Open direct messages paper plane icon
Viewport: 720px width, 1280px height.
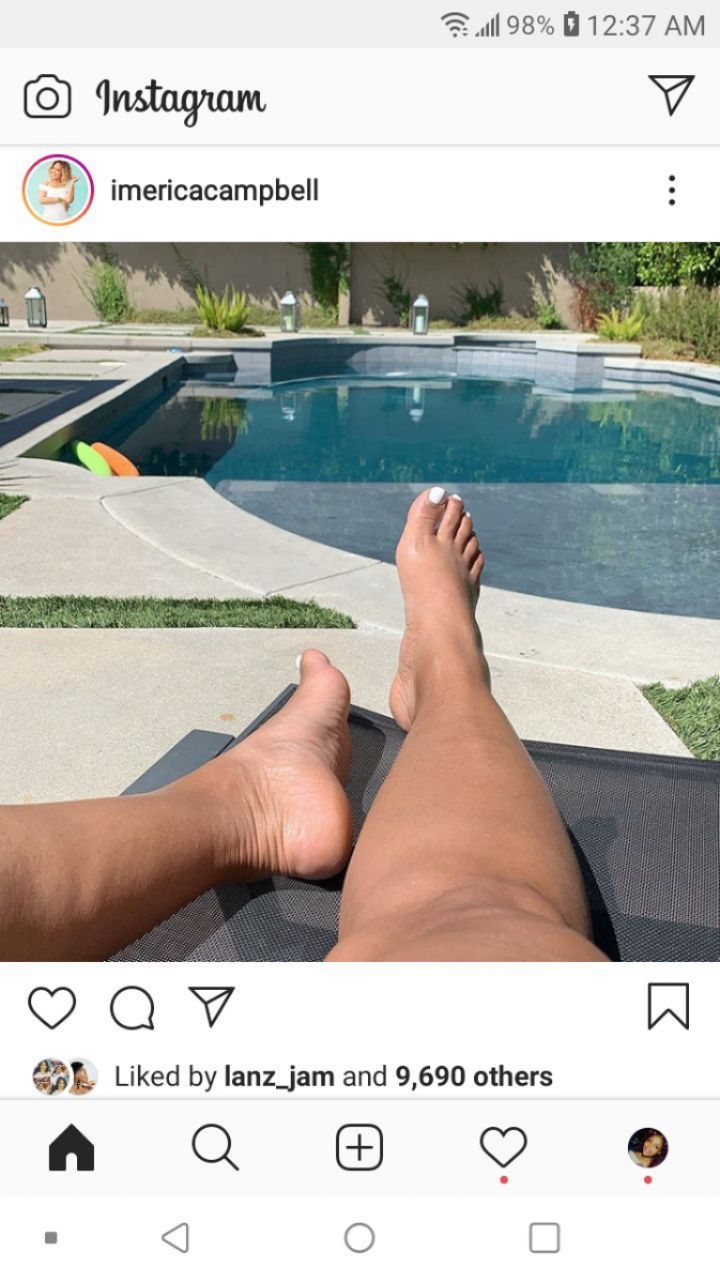pyautogui.click(x=671, y=95)
